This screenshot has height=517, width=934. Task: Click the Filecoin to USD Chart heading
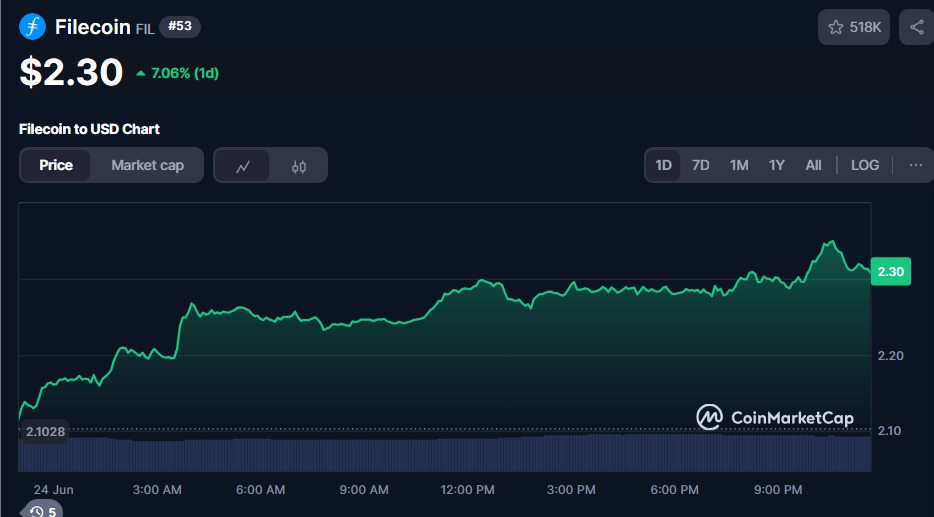[x=89, y=129]
